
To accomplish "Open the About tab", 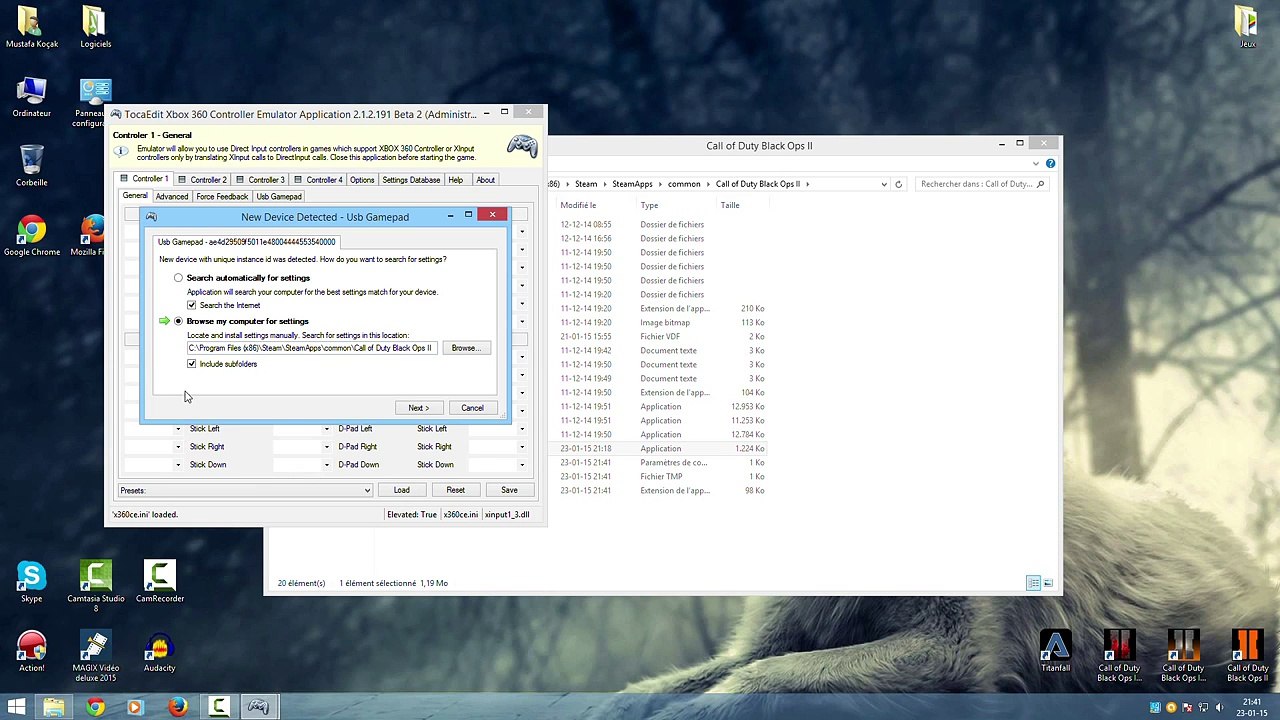I will click(485, 180).
